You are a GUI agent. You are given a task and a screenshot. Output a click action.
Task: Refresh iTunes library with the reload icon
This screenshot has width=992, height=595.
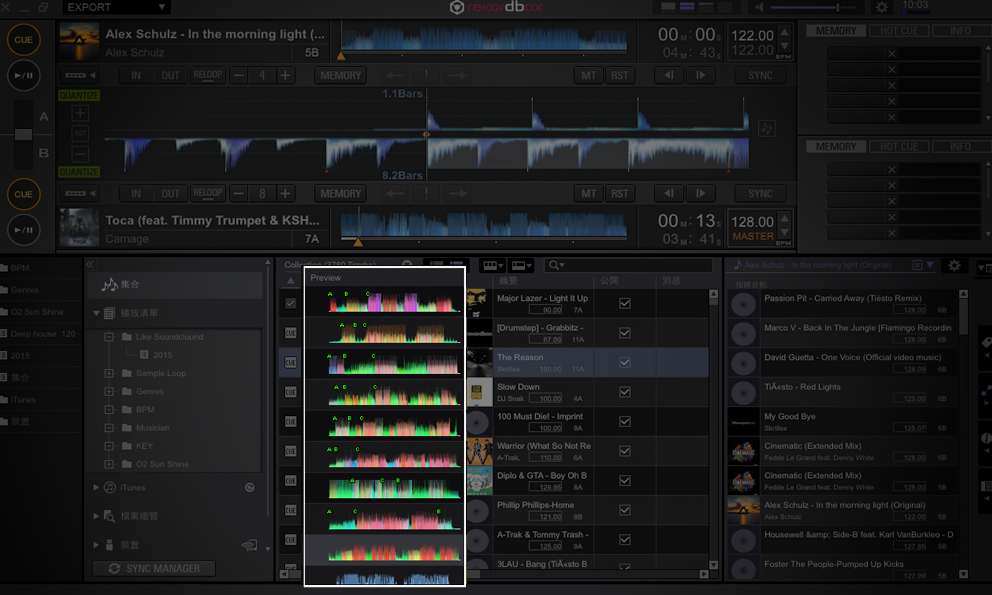point(250,487)
